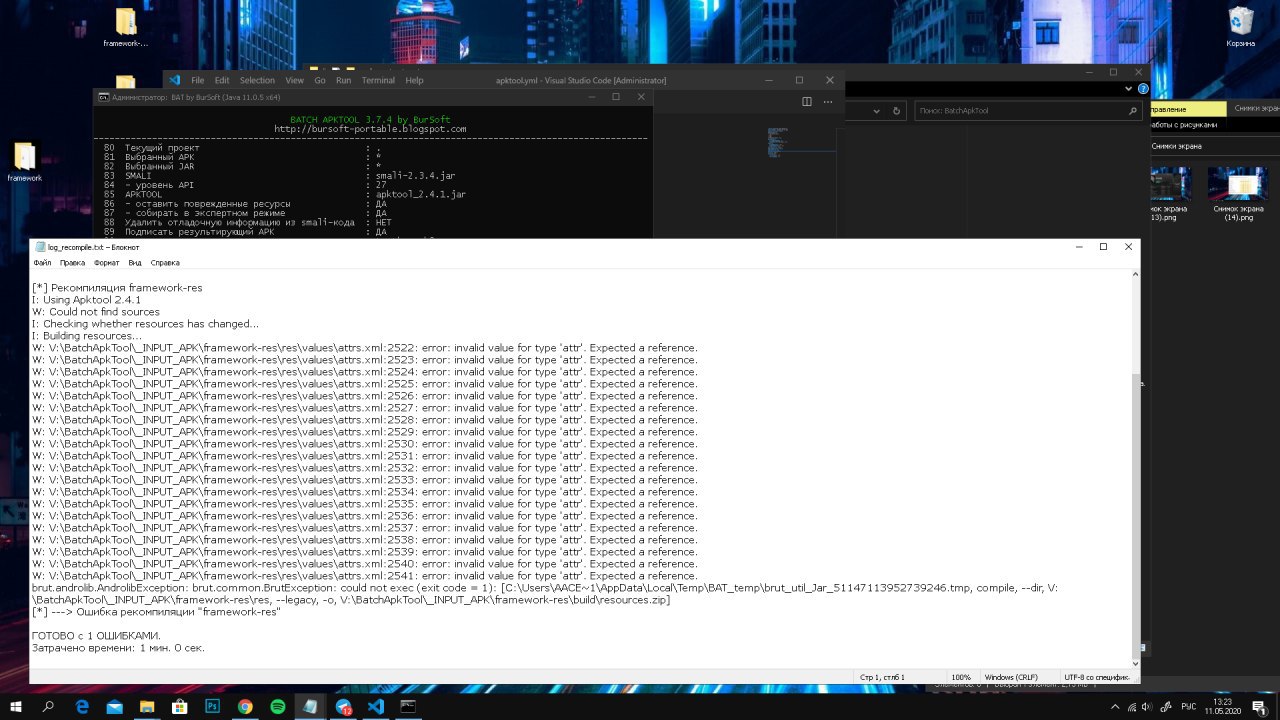Screen dimensions: 1280x720
Task: Open Microsoft Store from taskbar
Action: (180, 706)
